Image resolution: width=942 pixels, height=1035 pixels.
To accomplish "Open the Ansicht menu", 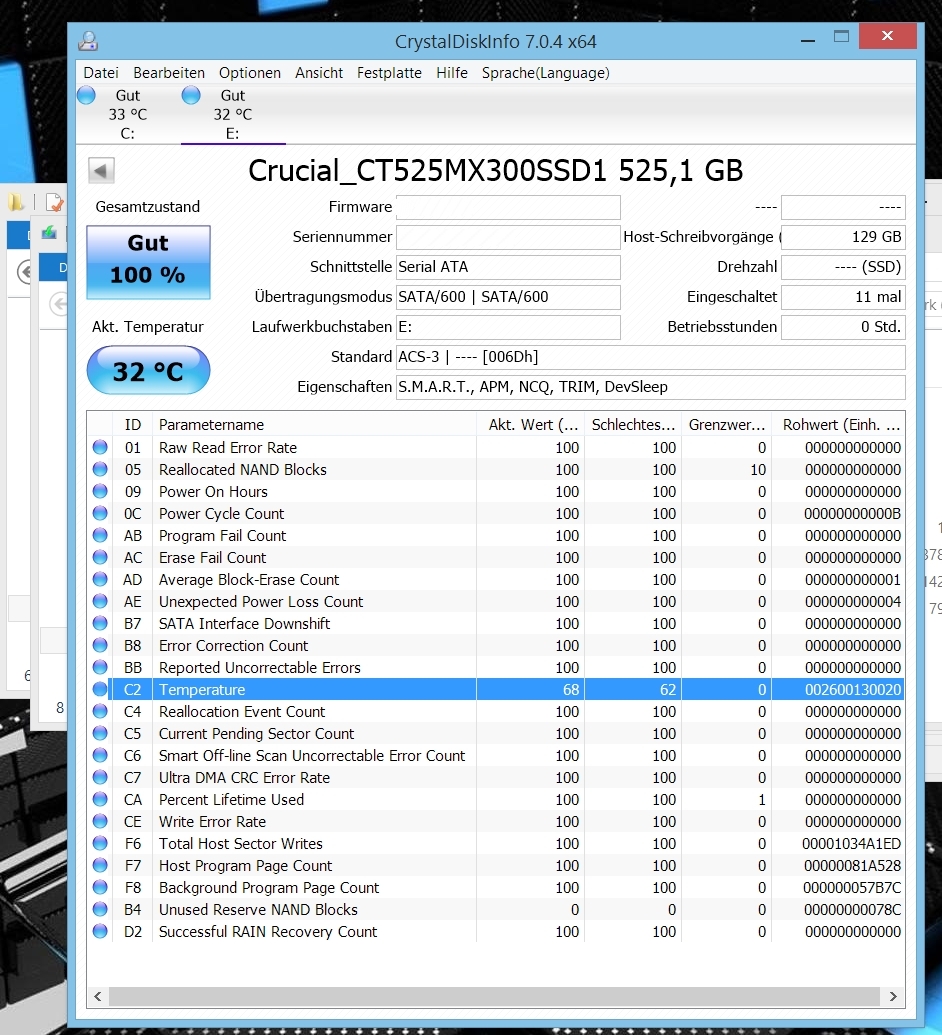I will (x=319, y=73).
